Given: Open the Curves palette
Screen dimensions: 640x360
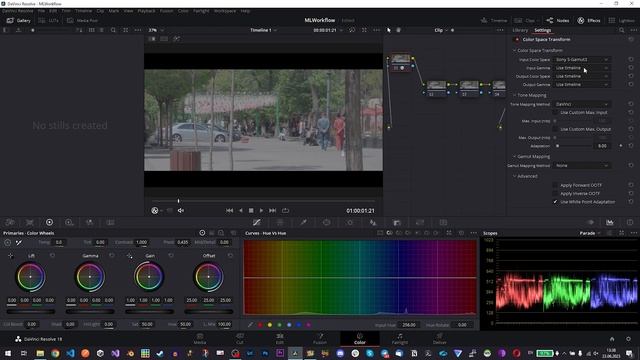Looking at the screenshot, I should click(x=257, y=222).
